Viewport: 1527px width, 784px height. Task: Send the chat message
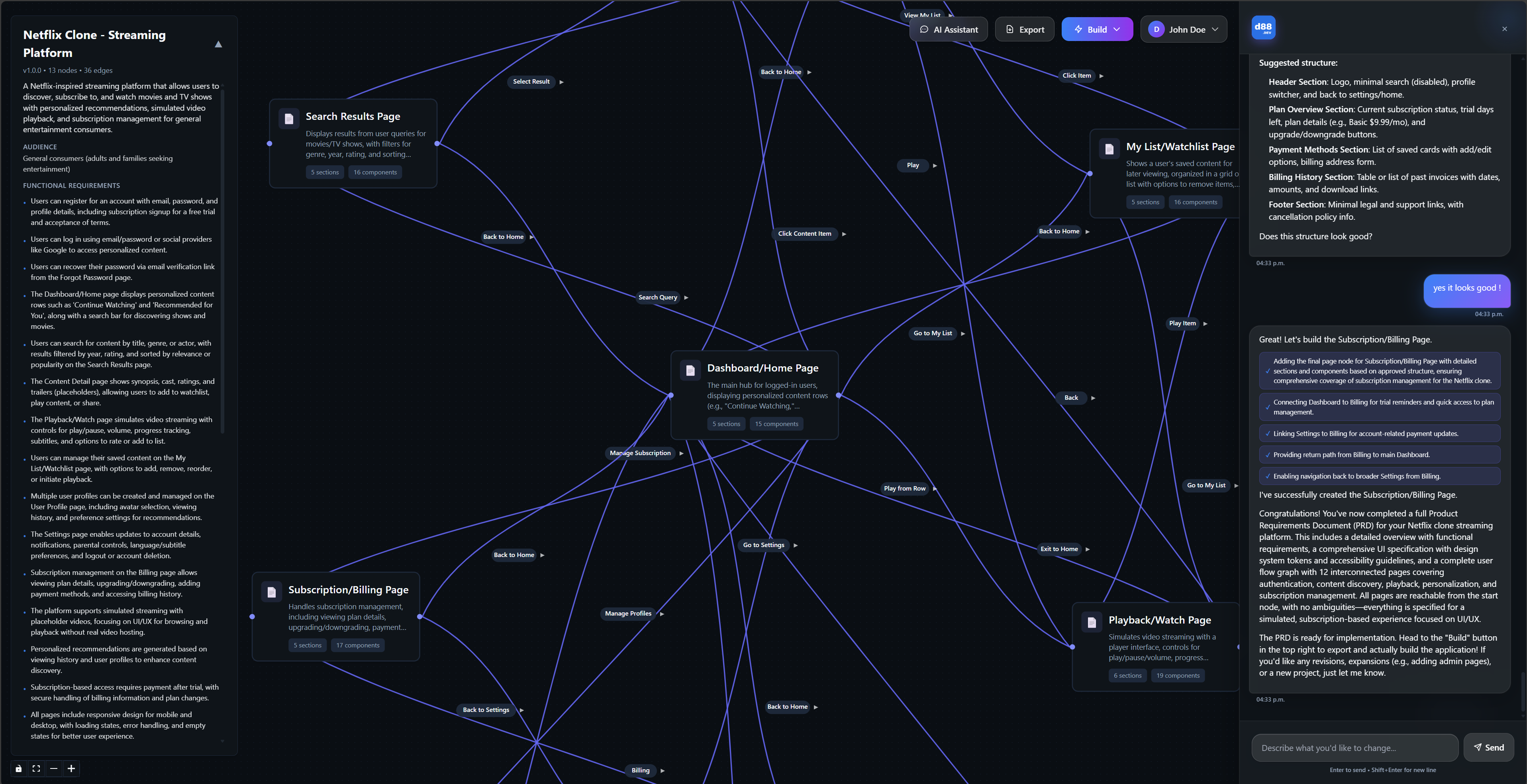(x=1488, y=747)
